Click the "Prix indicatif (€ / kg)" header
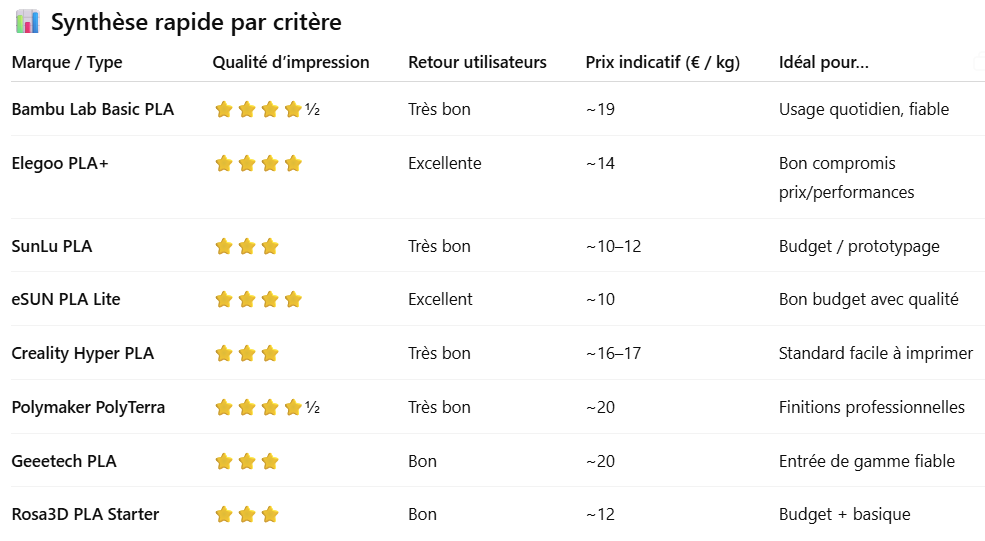 click(662, 62)
